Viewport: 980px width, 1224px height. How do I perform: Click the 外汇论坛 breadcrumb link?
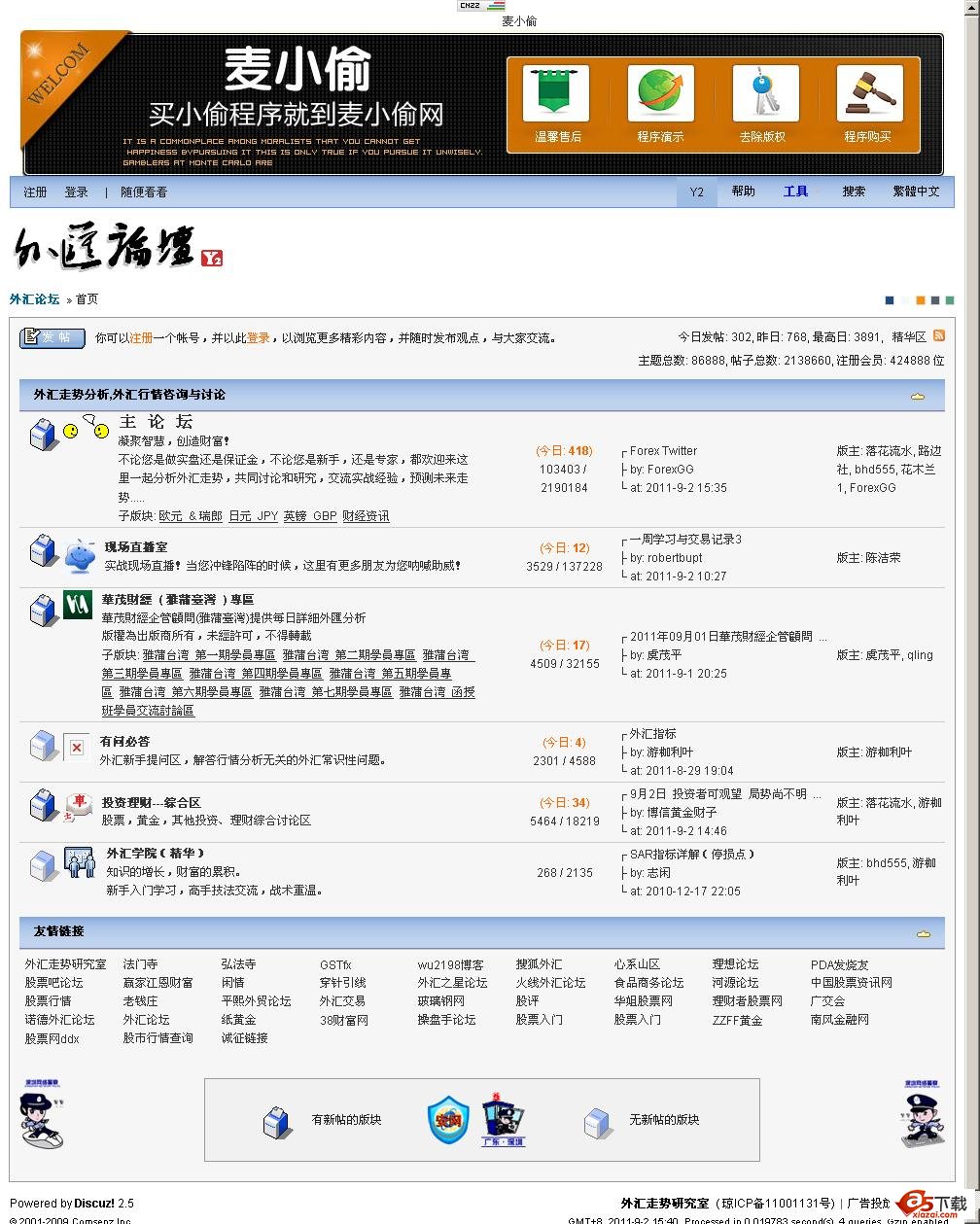[x=35, y=299]
